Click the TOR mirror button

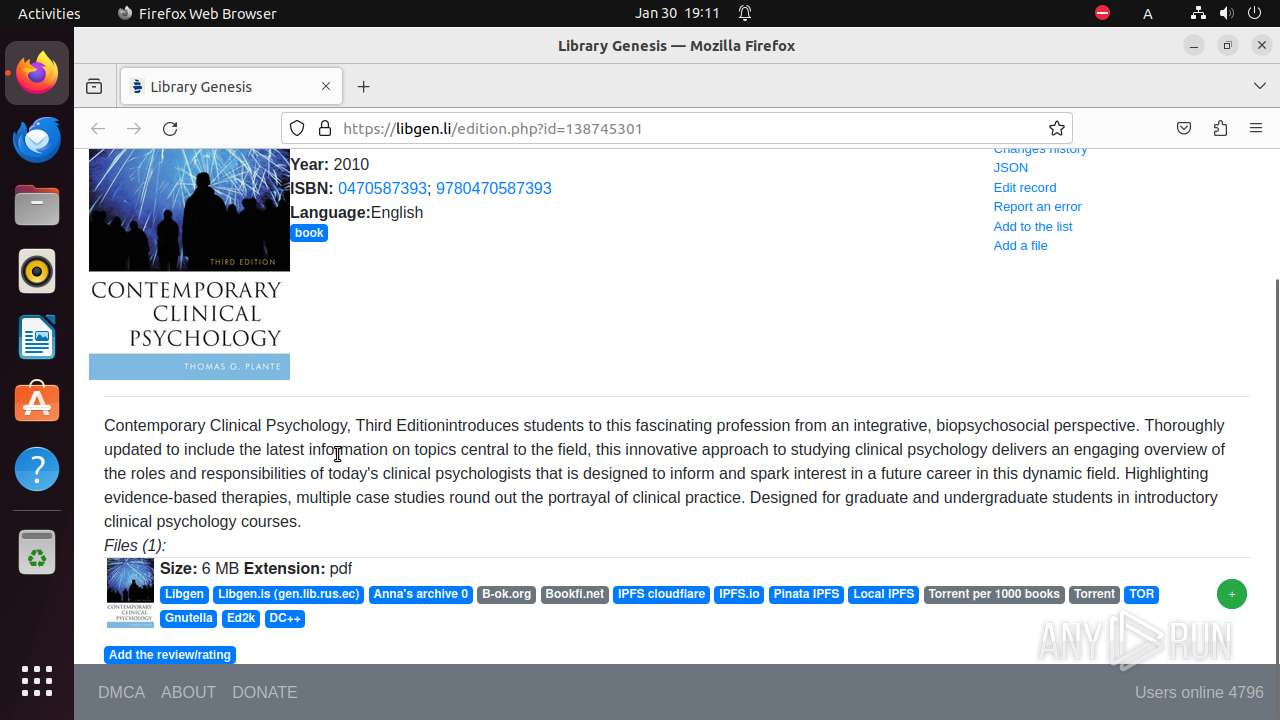[1141, 594]
